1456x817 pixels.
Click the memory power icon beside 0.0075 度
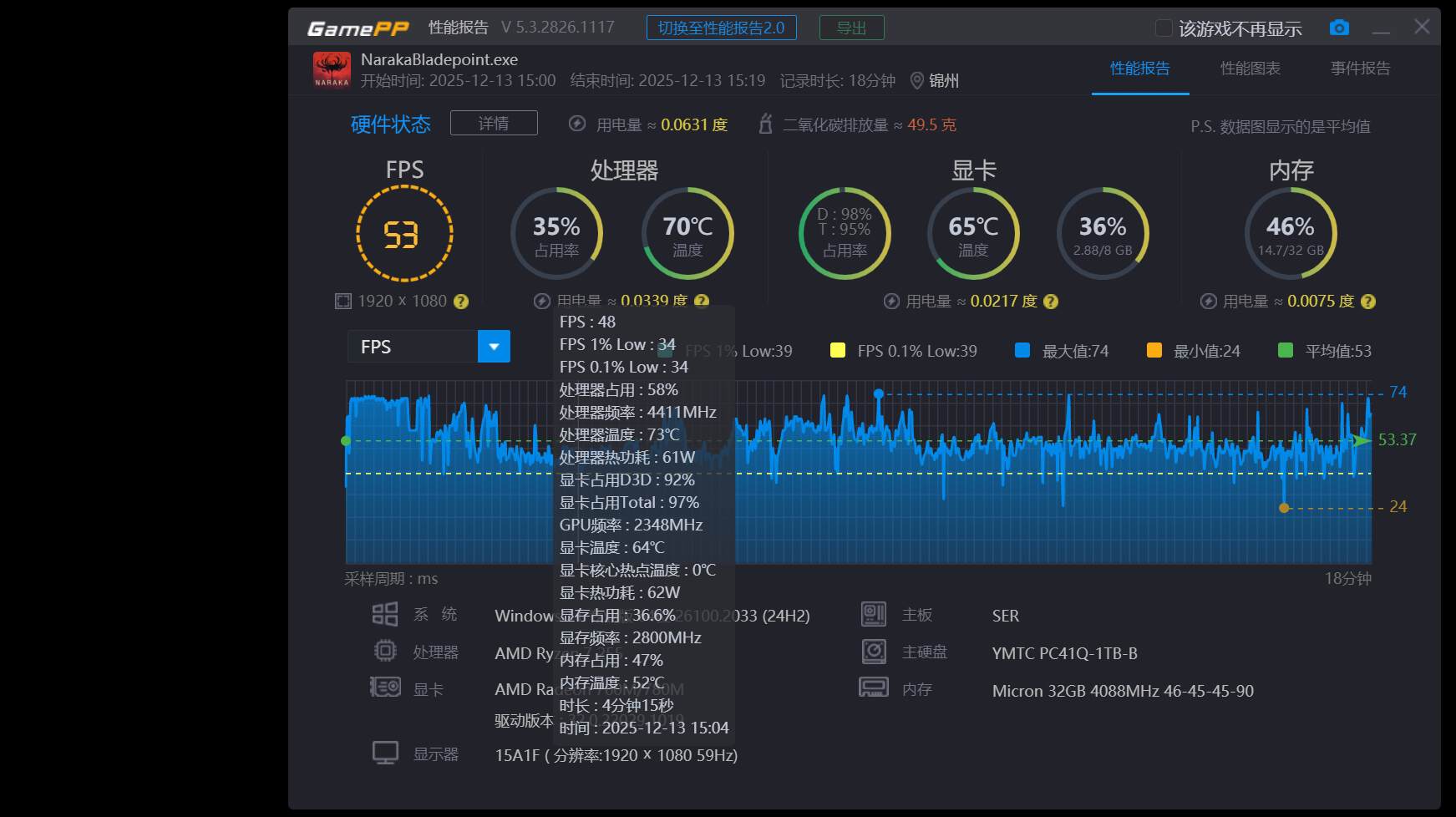(1208, 301)
